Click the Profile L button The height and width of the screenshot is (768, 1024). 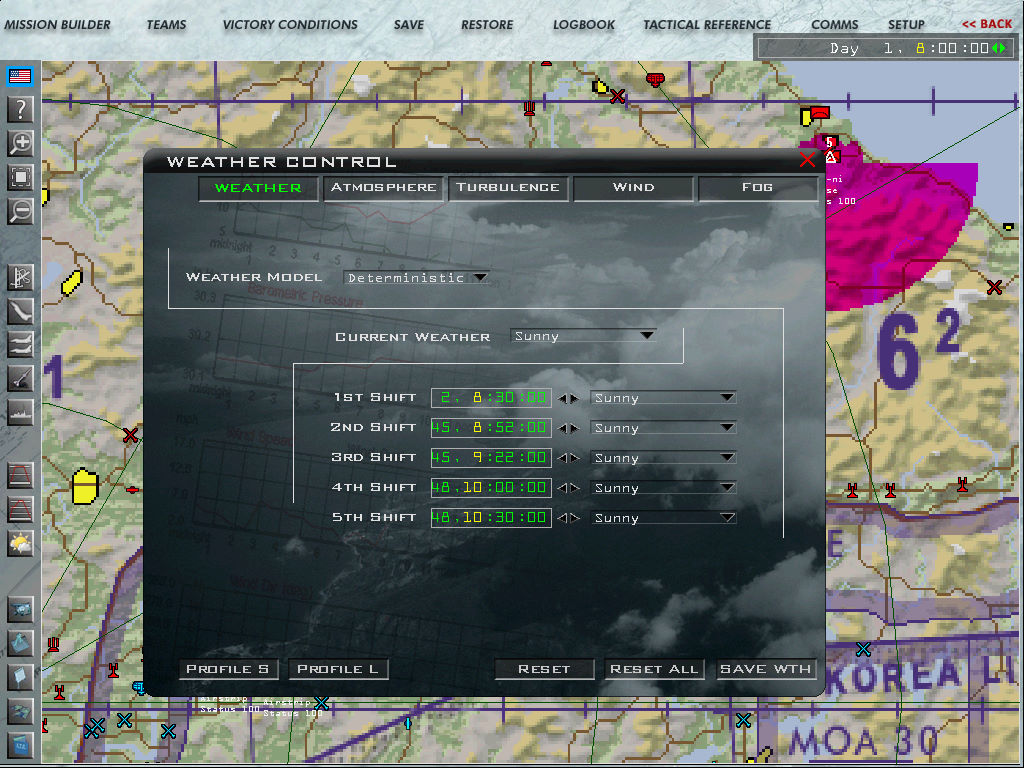click(x=338, y=669)
